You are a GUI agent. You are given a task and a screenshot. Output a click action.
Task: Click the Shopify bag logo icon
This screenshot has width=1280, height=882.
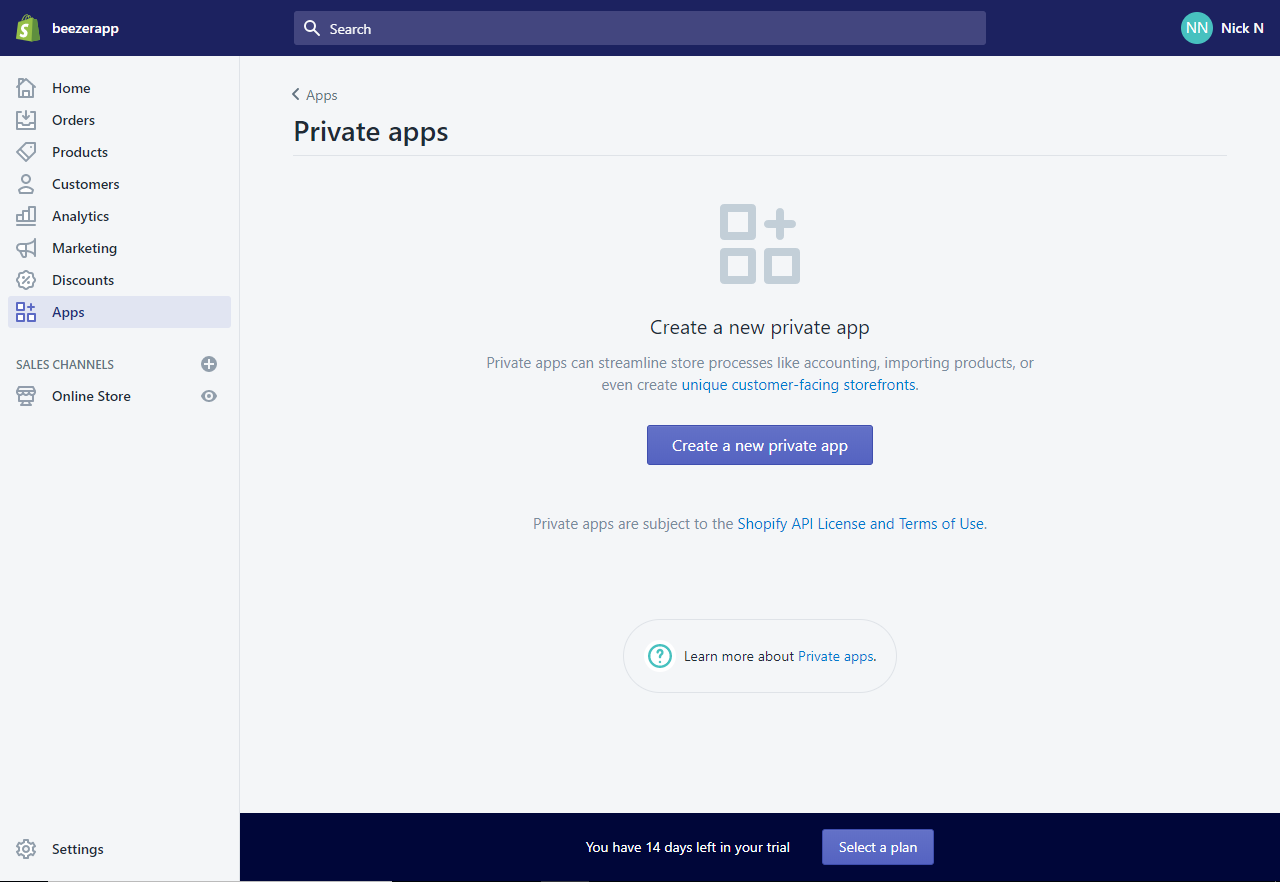coord(28,28)
